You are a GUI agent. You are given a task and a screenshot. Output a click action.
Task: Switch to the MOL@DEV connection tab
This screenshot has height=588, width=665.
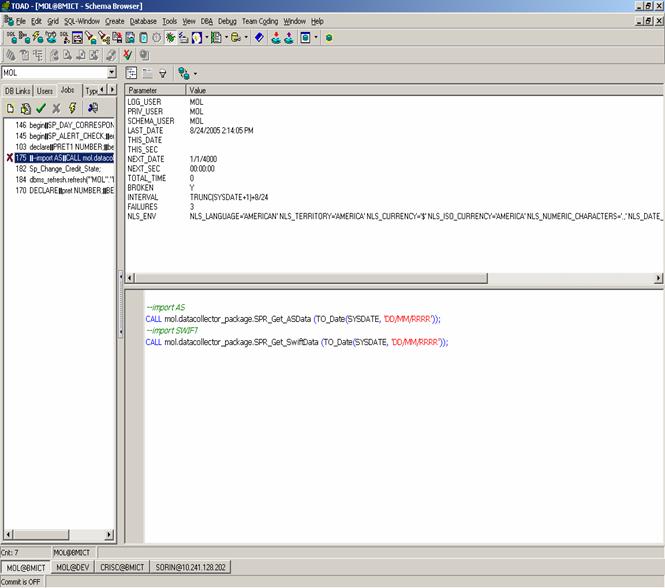click(75, 567)
